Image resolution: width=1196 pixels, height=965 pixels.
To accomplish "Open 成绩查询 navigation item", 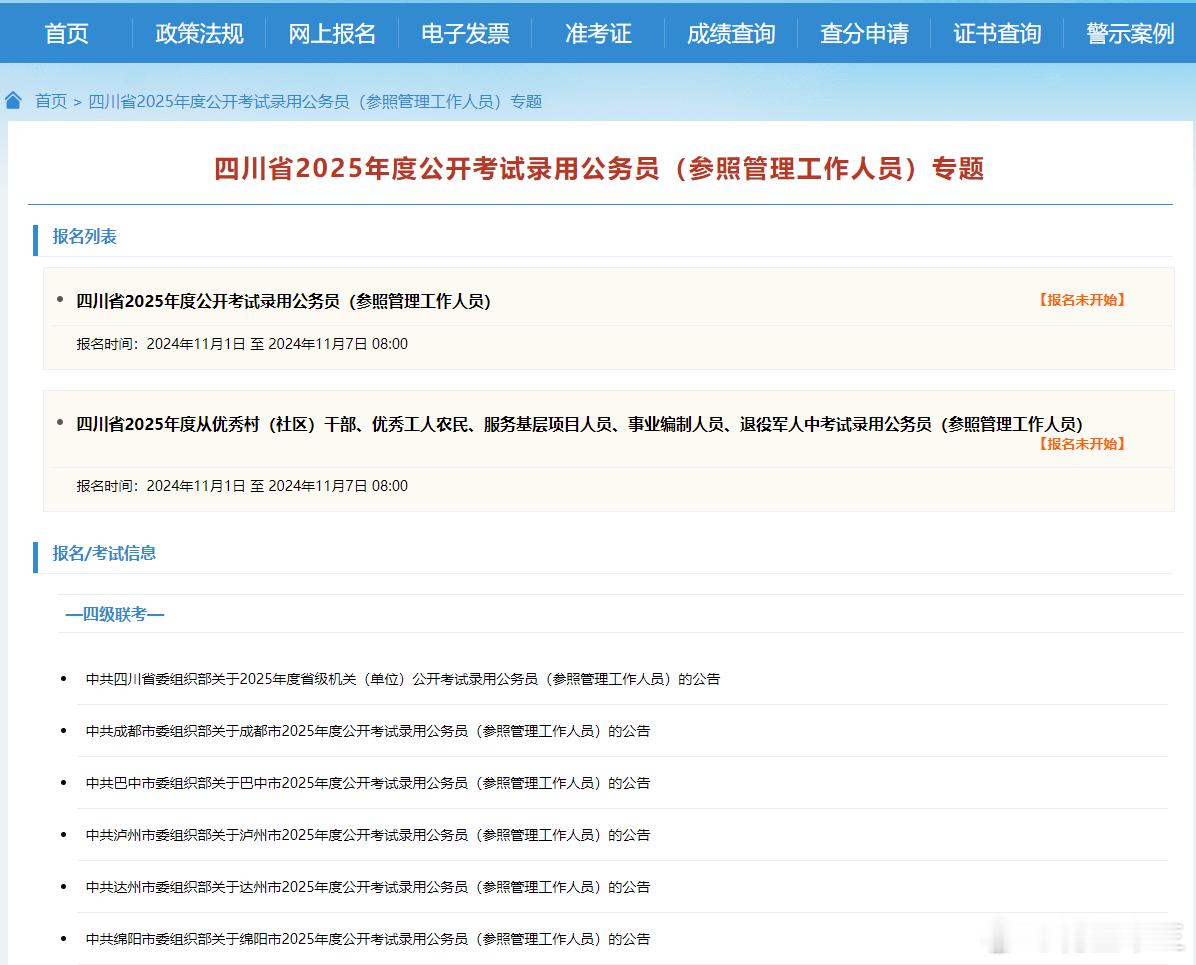I will (x=731, y=34).
